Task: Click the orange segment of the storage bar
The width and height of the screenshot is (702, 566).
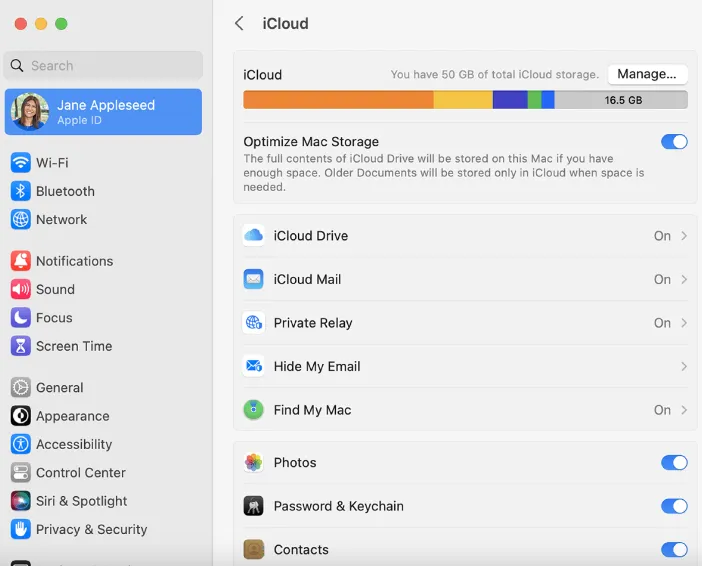Action: [338, 100]
